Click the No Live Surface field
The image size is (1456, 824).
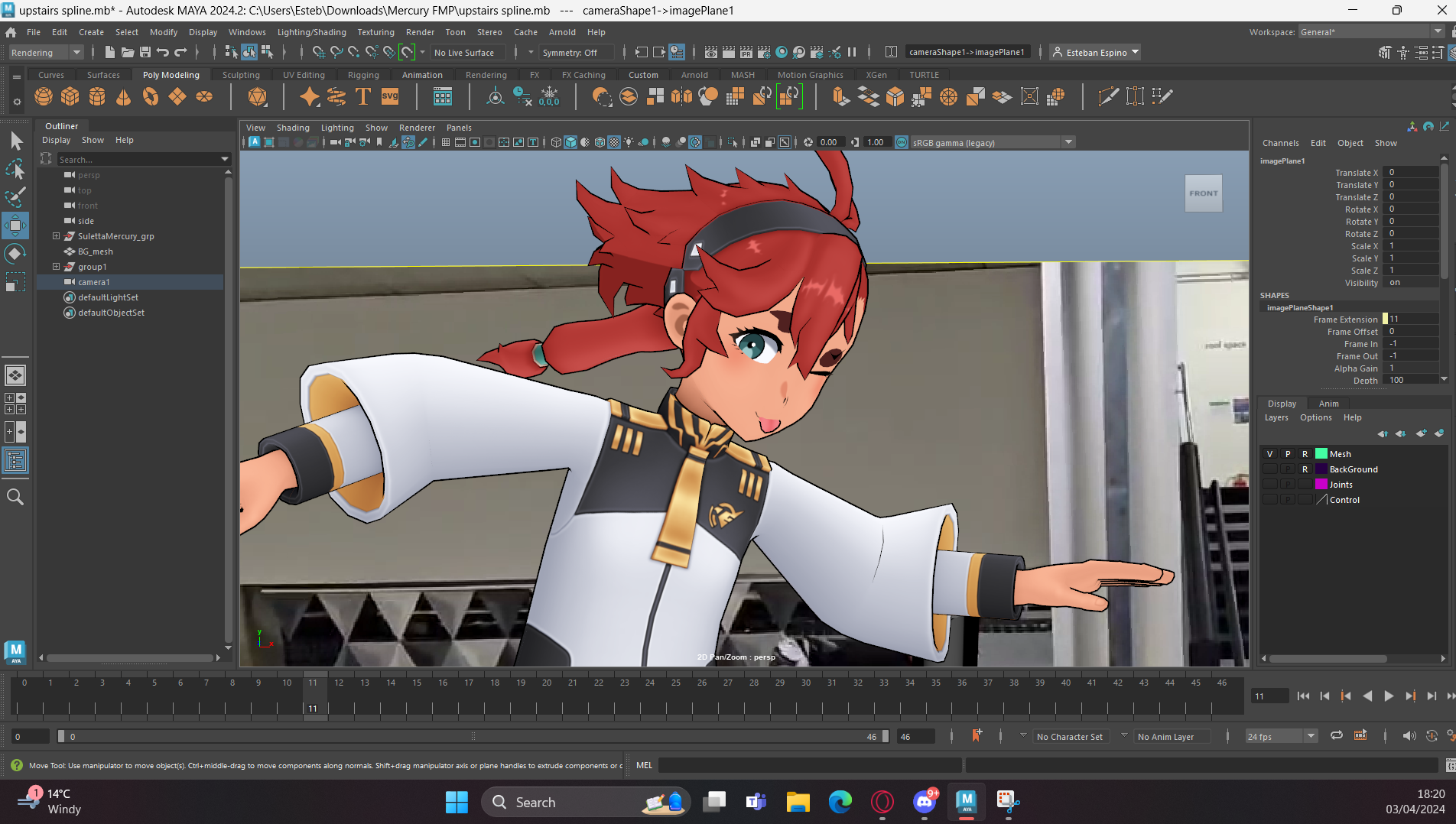[x=468, y=53]
